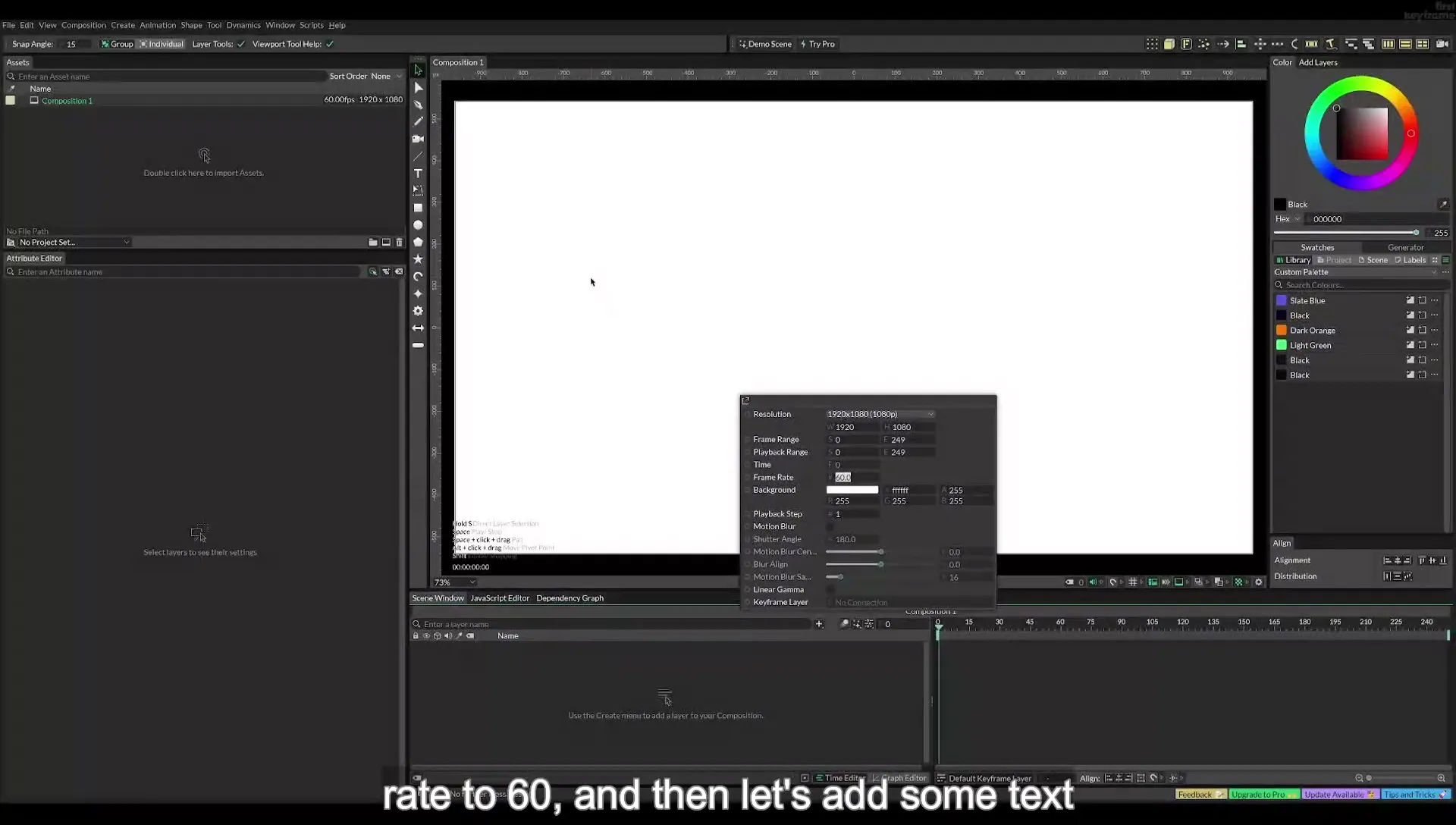Viewport: 1456px width, 825px height.
Task: Select the Arc shape tool
Action: (x=418, y=277)
